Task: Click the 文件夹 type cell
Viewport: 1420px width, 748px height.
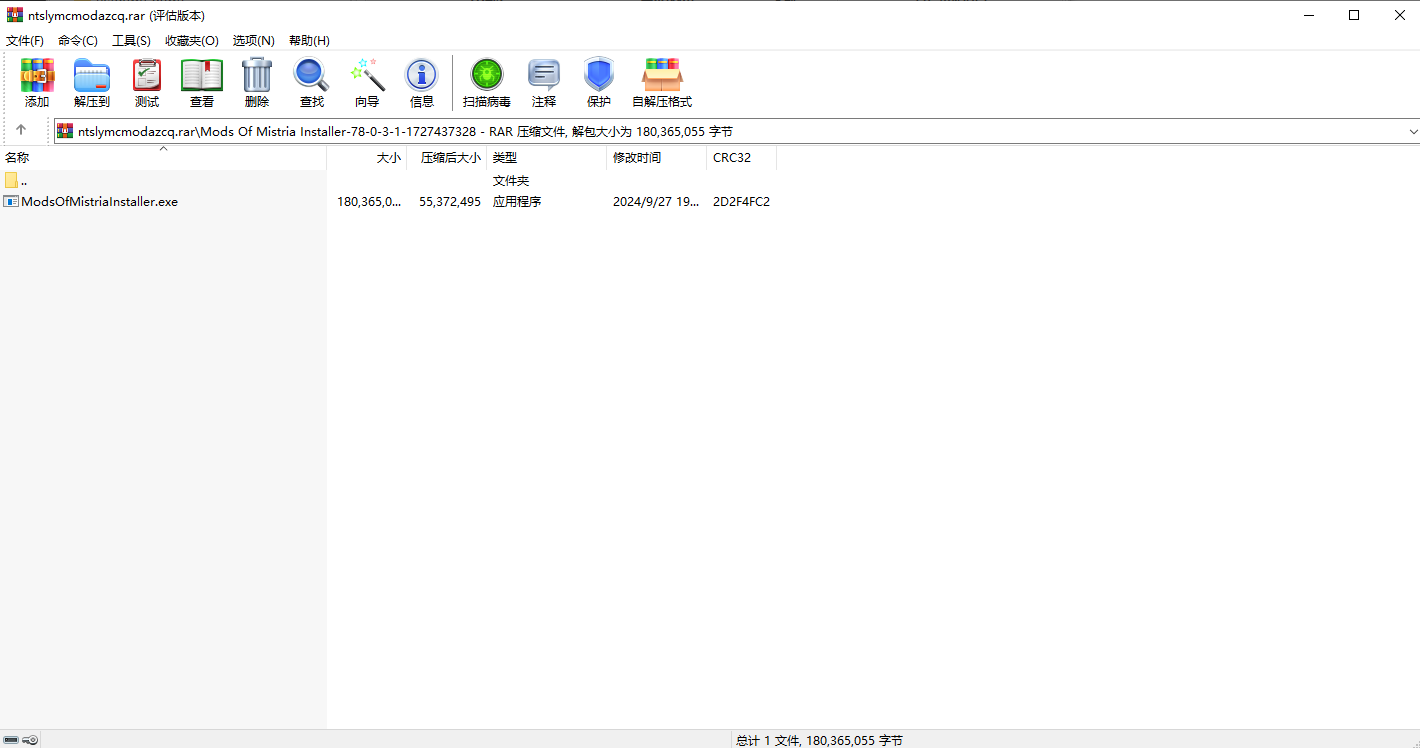Action: point(511,181)
